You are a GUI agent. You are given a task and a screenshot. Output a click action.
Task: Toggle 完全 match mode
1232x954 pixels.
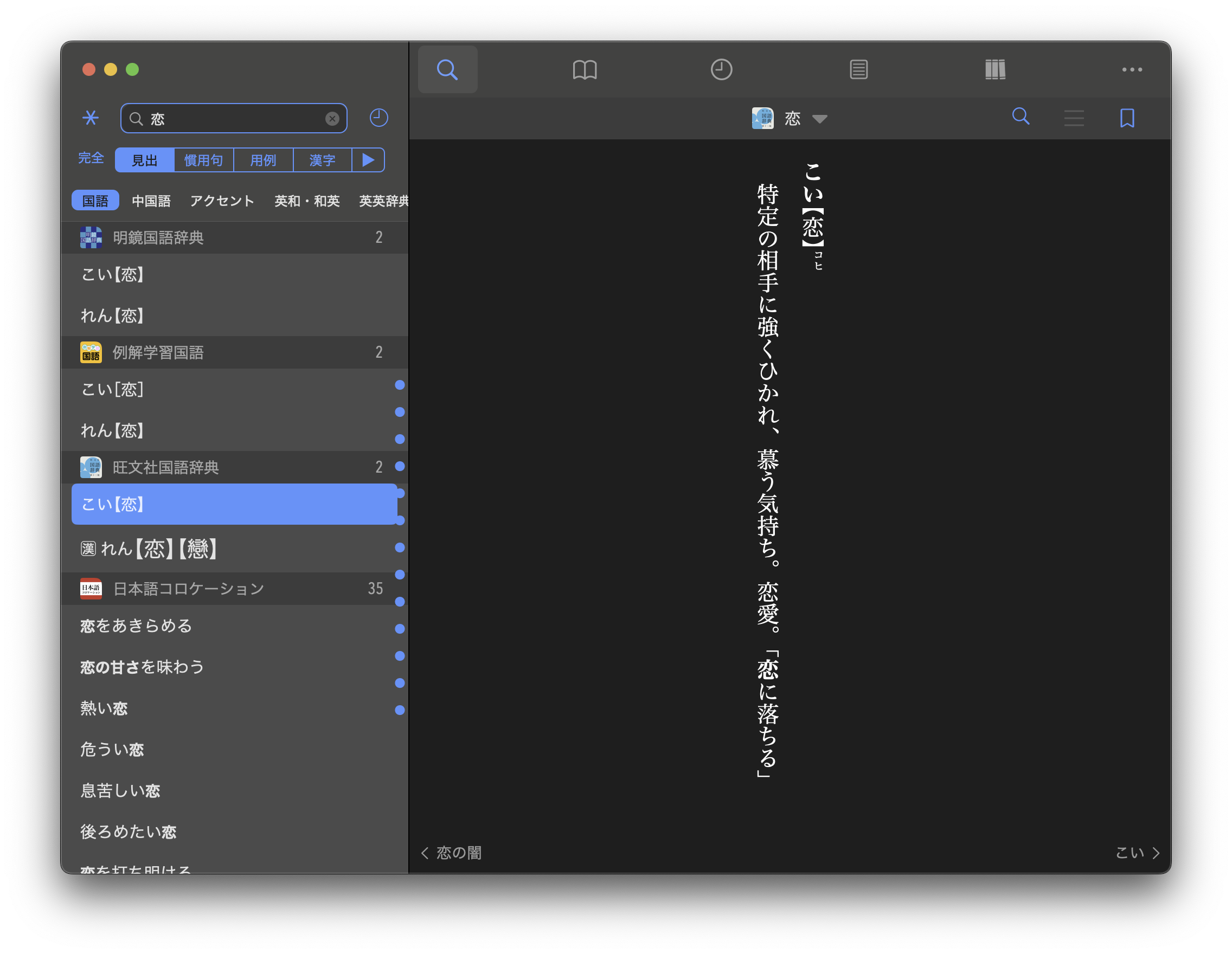(91, 158)
